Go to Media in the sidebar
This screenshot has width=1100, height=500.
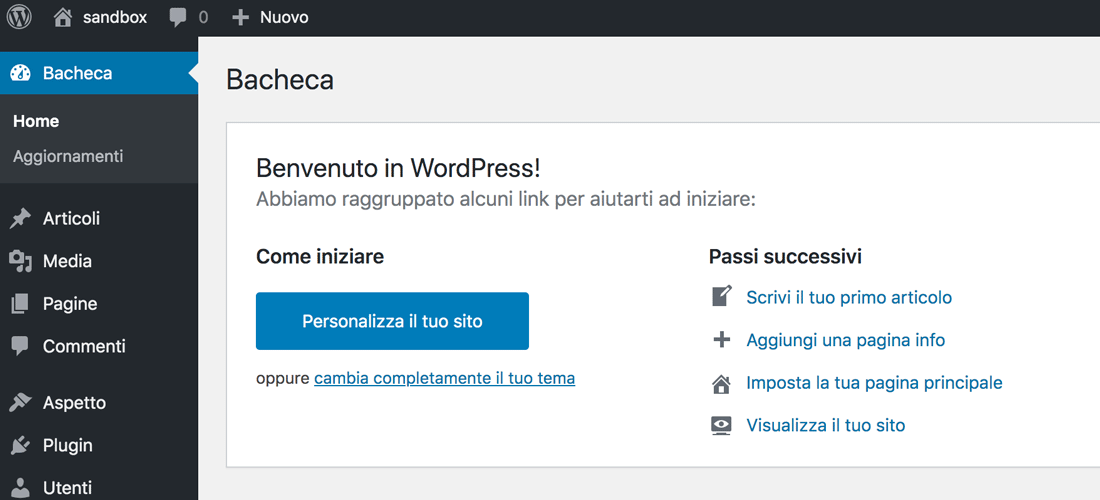point(67,262)
